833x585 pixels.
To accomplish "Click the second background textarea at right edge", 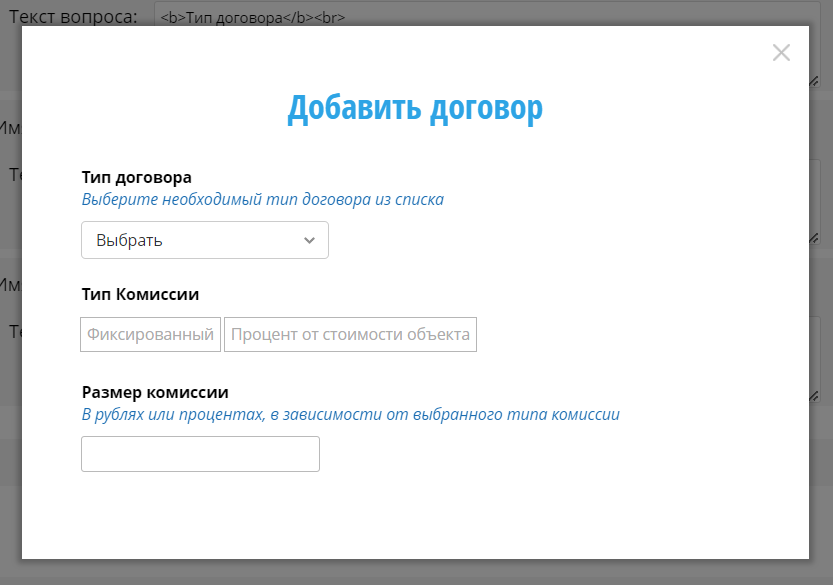I will click(x=816, y=200).
